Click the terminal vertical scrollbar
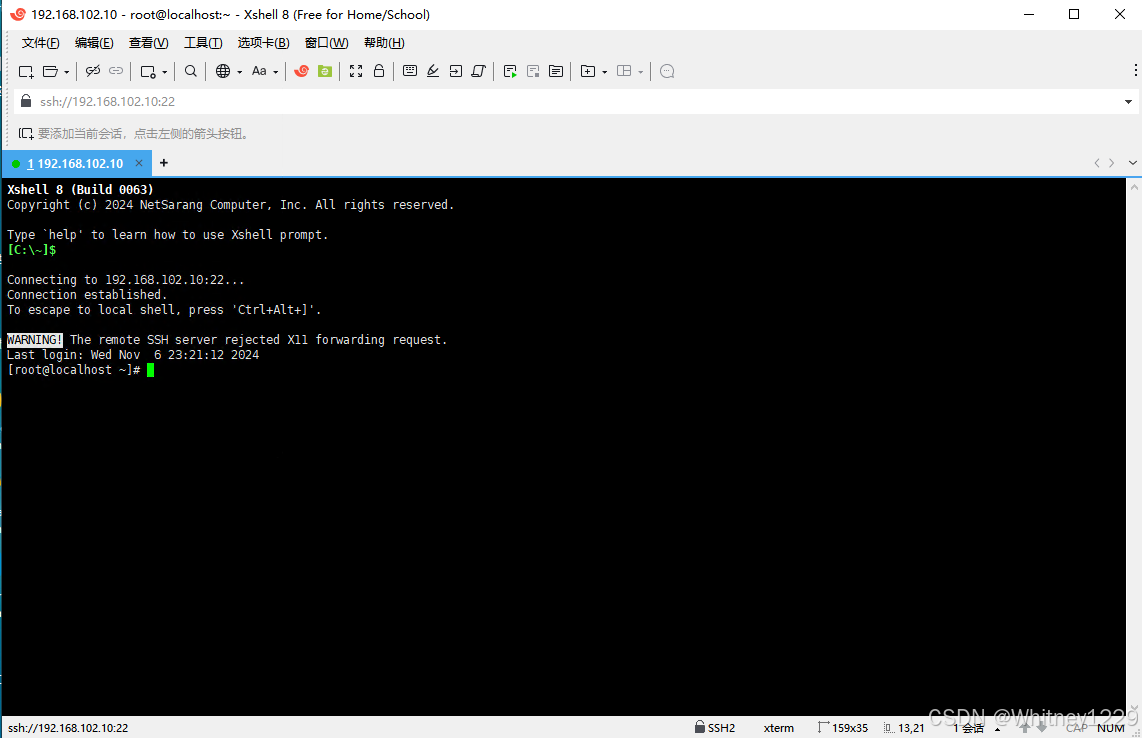Viewport: 1142px width, 738px height. point(1134,447)
